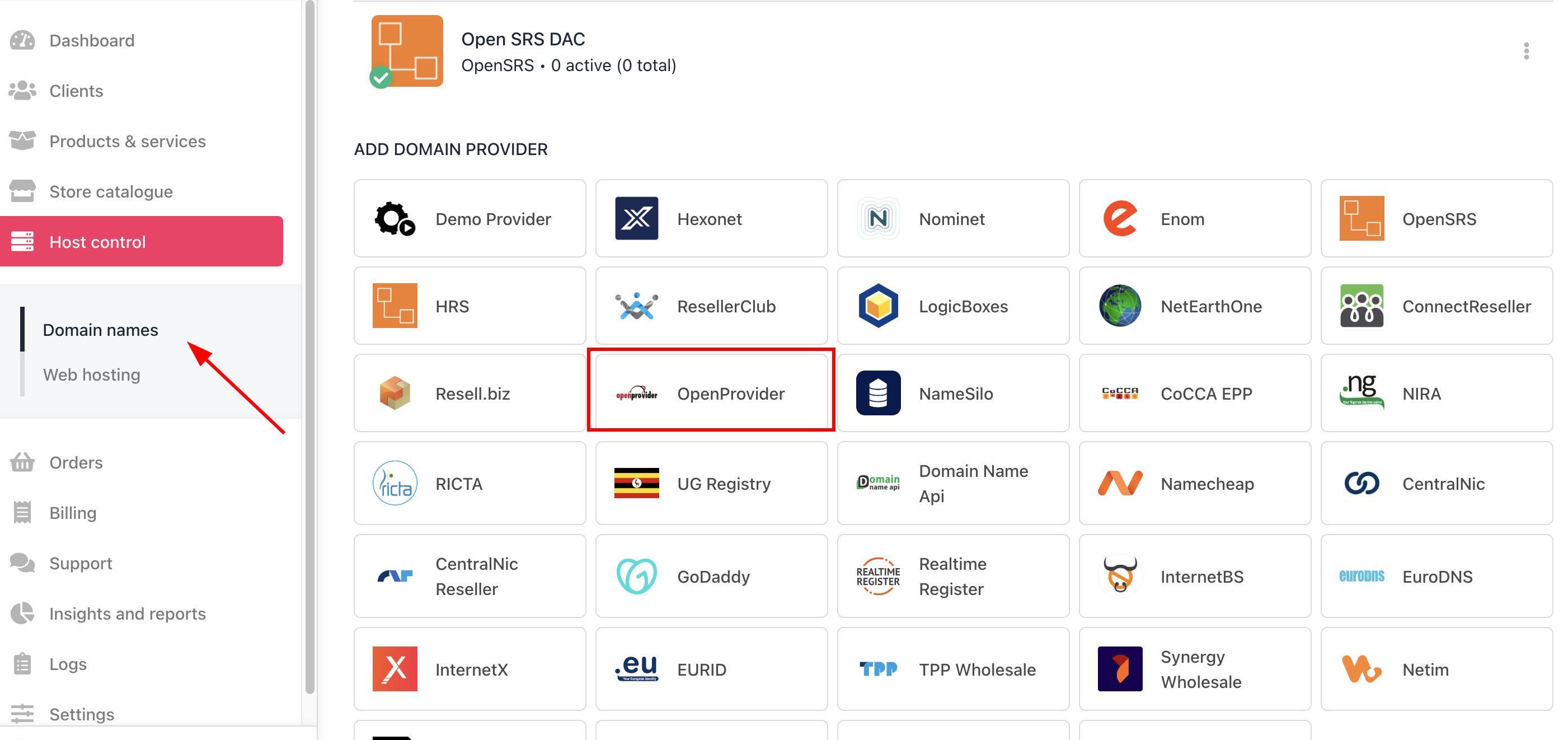Click the Logs clipboard icon
This screenshot has width=1568, height=740.
(x=22, y=664)
